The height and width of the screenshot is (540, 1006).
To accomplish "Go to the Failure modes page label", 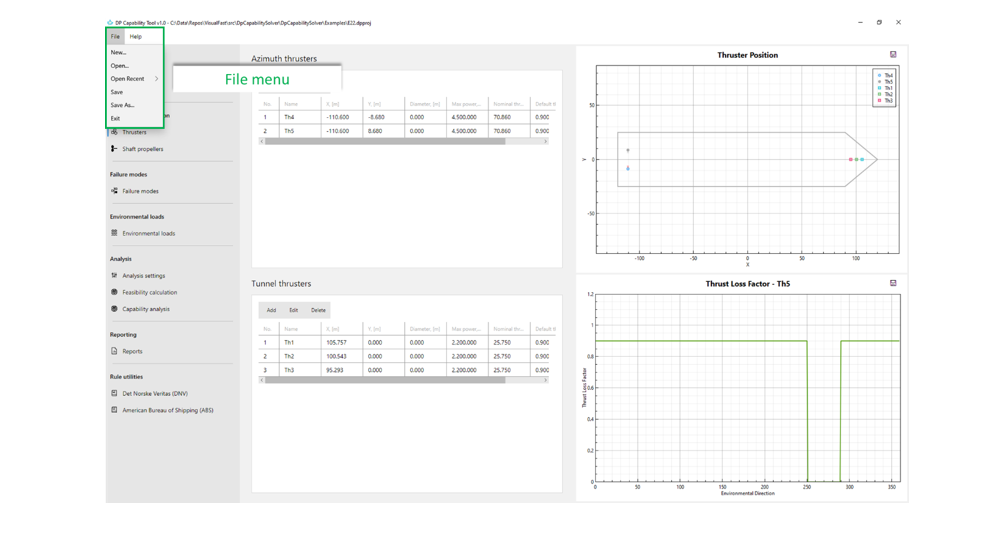I will (141, 191).
